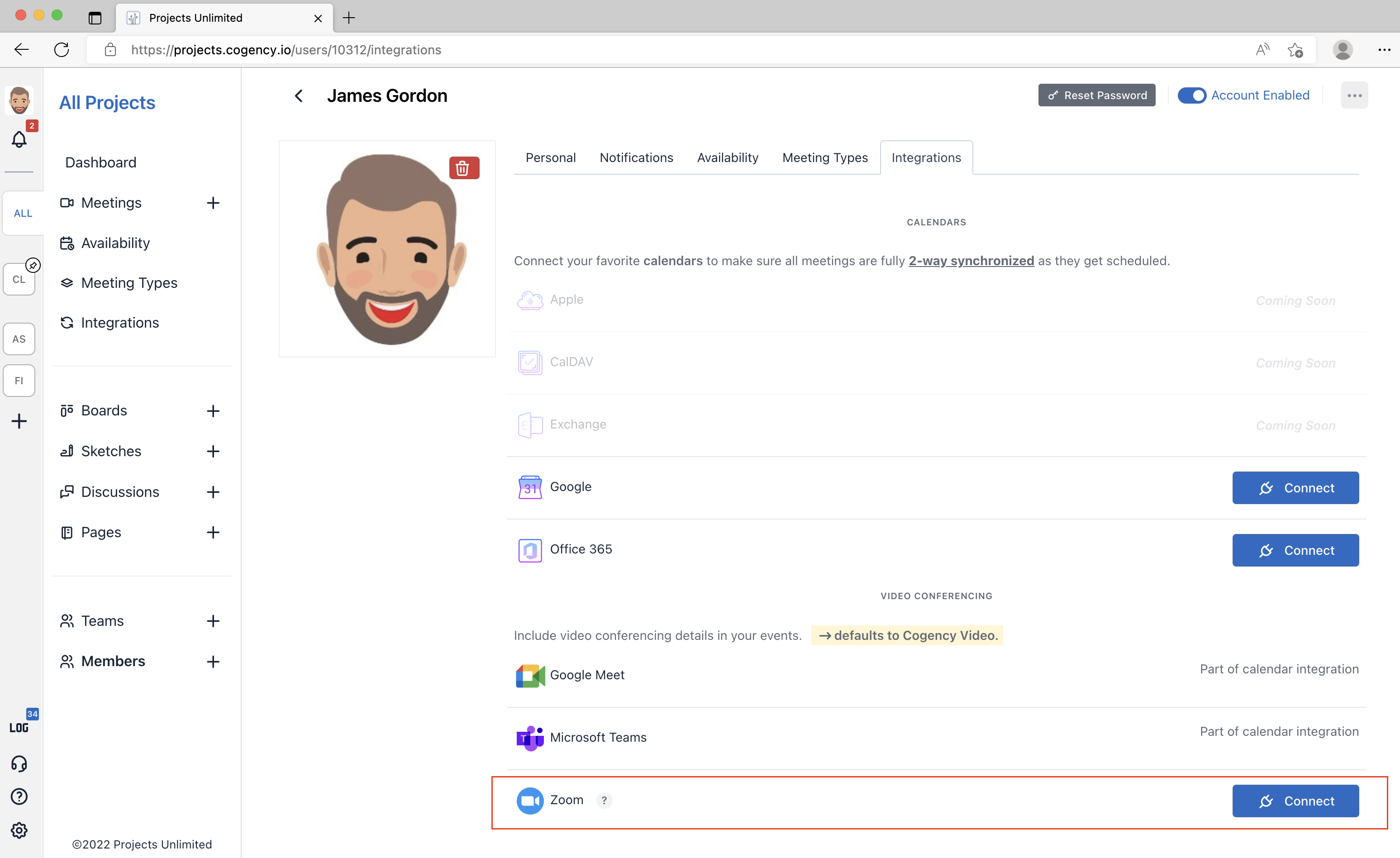Click the help question mark in sidebar
Image resolution: width=1400 pixels, height=858 pixels.
pos(19,796)
